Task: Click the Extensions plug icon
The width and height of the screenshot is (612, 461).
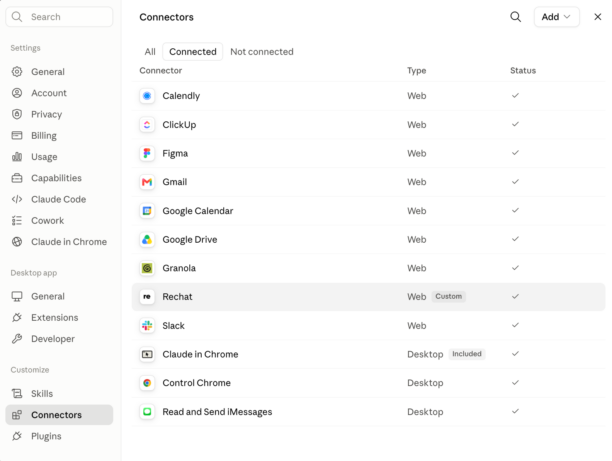Action: point(17,317)
